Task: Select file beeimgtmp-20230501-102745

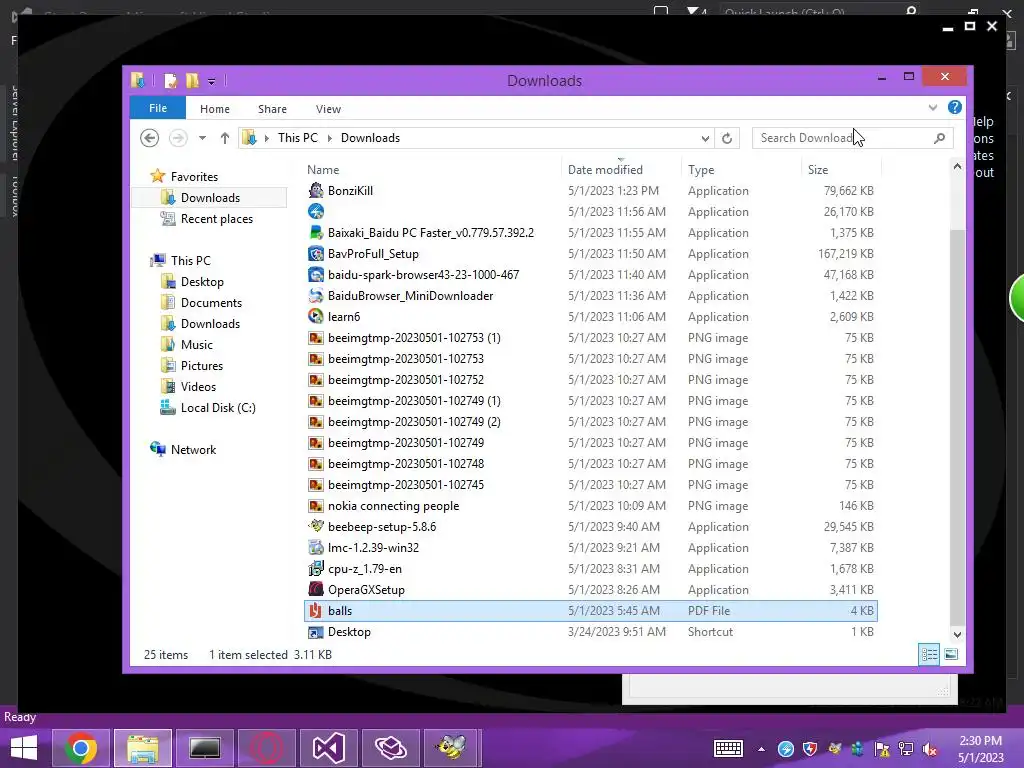Action: pyautogui.click(x=406, y=485)
